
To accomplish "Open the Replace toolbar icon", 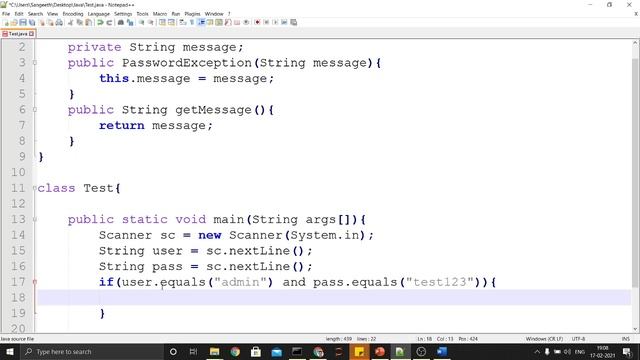I will (130, 22).
